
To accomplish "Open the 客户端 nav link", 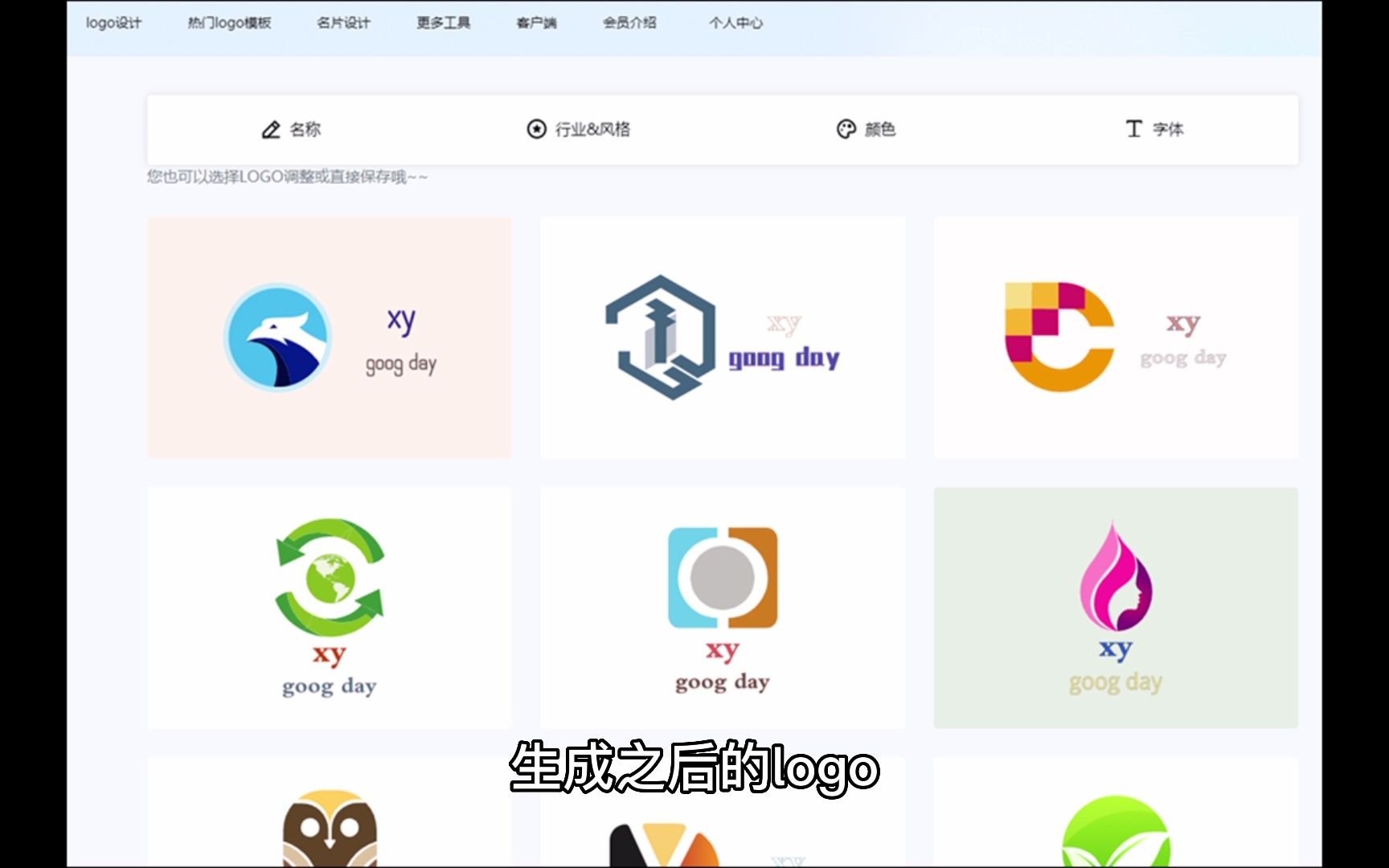I will click(536, 23).
